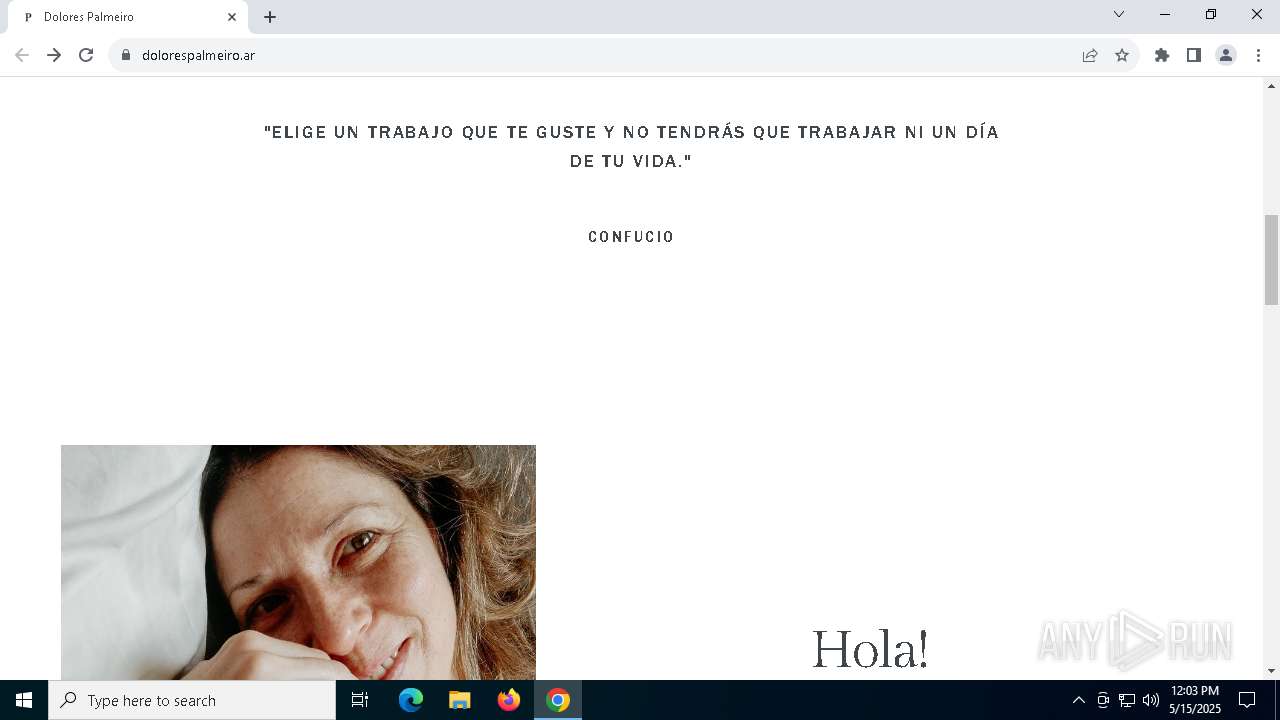The image size is (1280, 720).
Task: Click the woman's portrait photo
Action: pos(298,562)
